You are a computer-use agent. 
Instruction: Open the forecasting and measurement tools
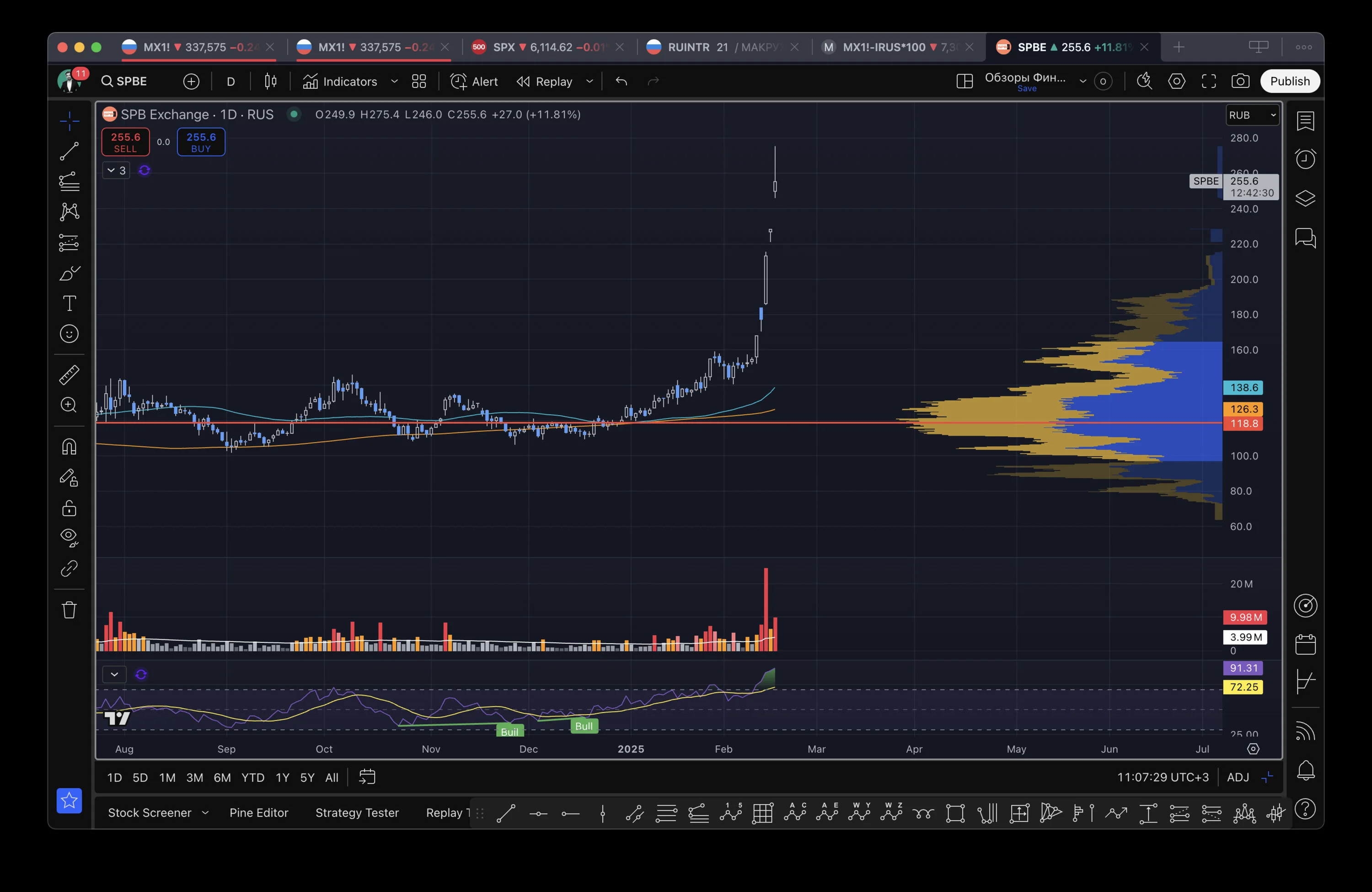tap(69, 243)
